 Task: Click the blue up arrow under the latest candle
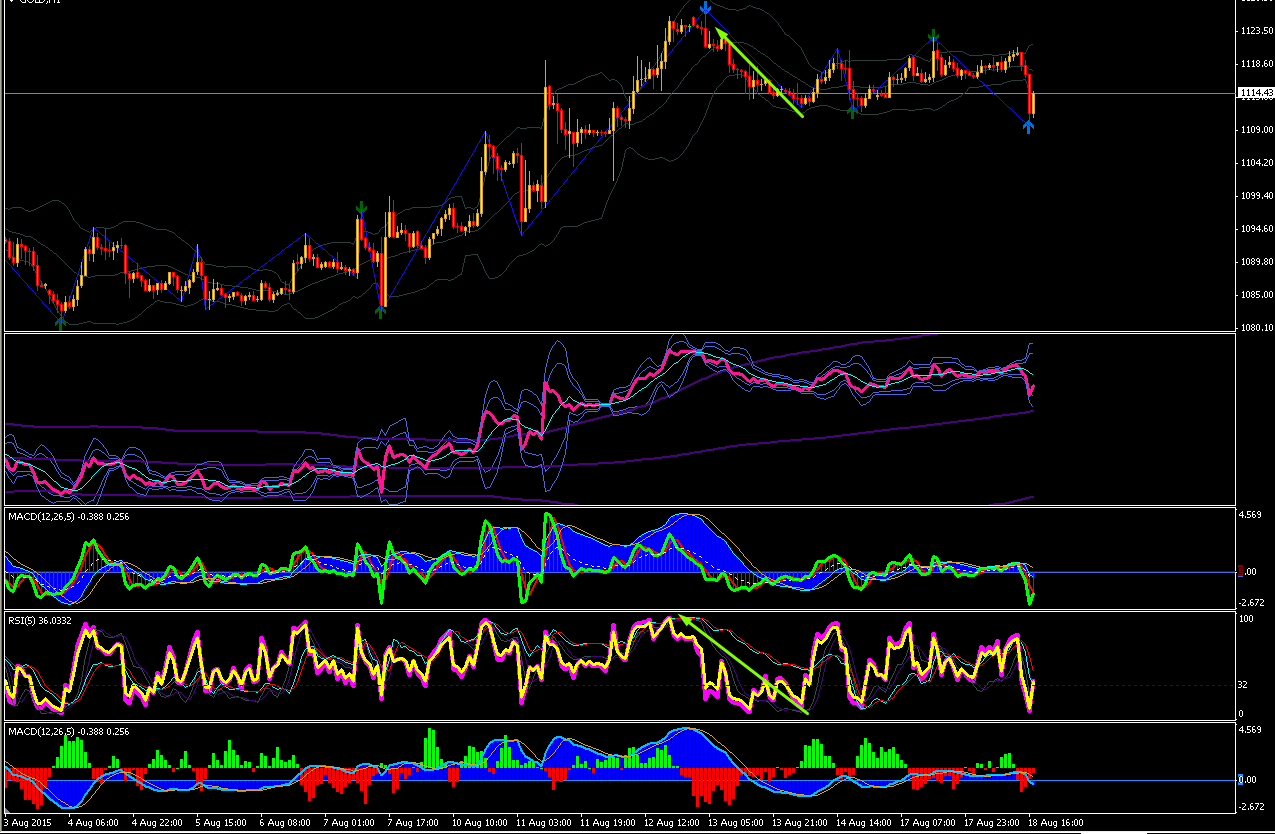[1029, 126]
